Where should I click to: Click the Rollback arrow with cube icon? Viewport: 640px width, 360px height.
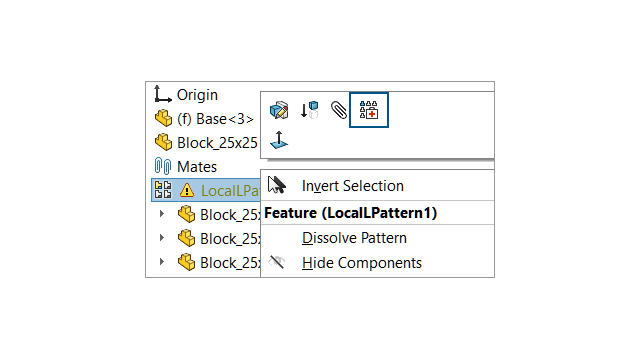pyautogui.click(x=309, y=110)
